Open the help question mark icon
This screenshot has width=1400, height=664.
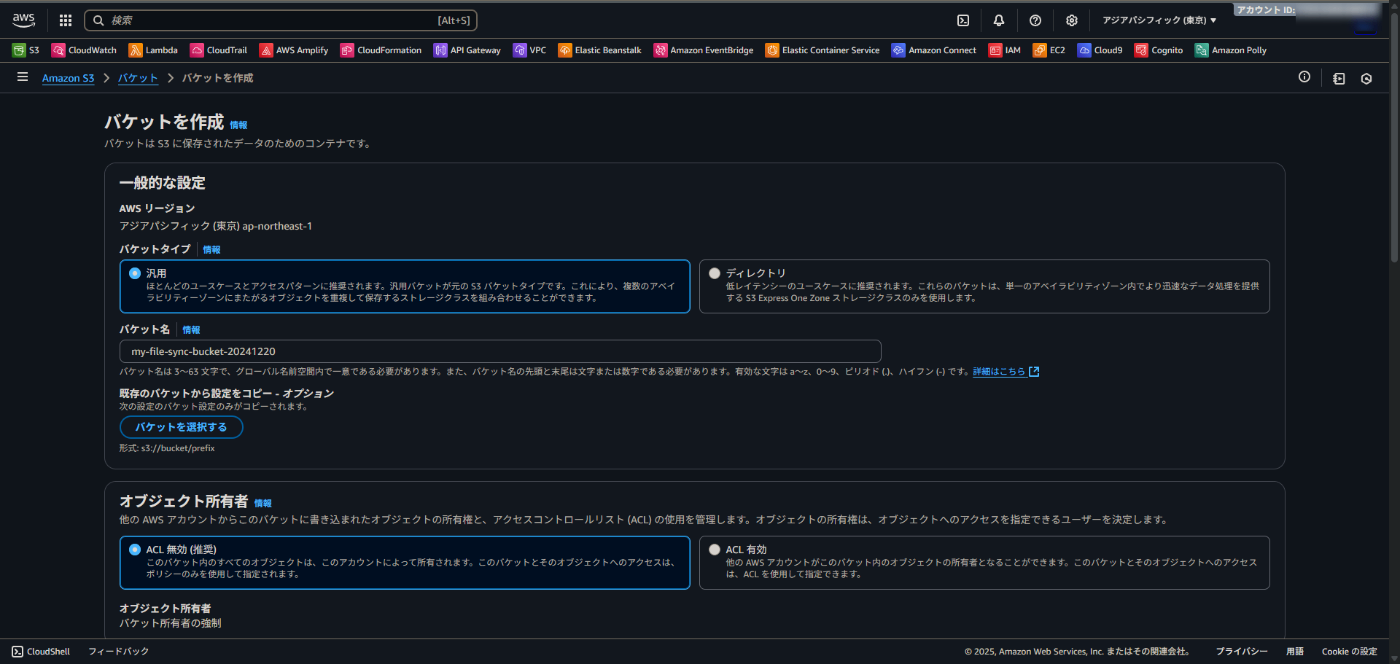pyautogui.click(x=1035, y=20)
